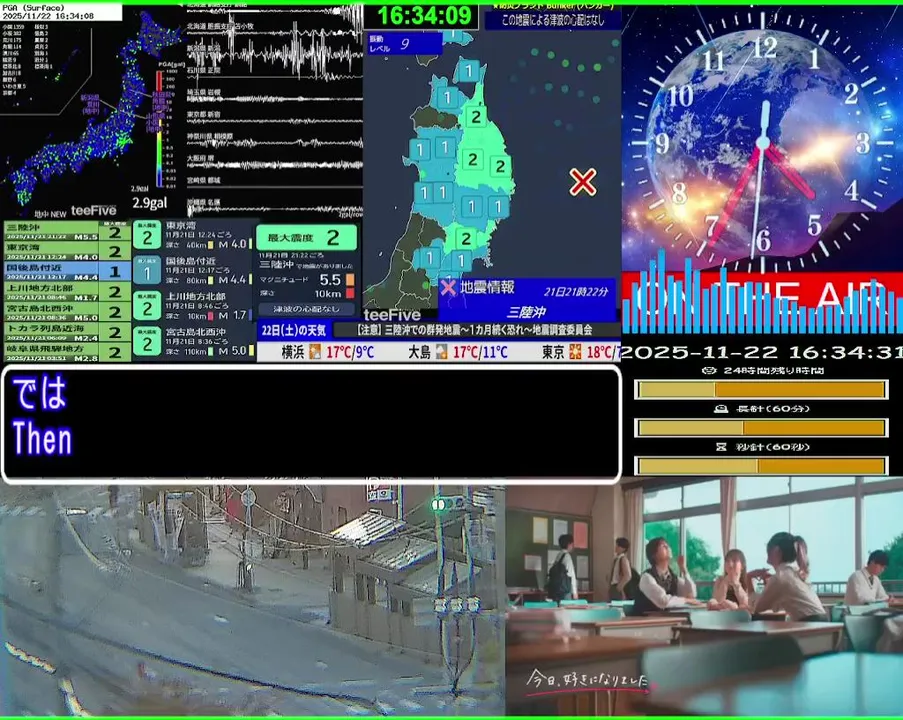Screen dimensions: 903x720
Task: Click the weather icon next to 大島
Action: [x=441, y=351]
